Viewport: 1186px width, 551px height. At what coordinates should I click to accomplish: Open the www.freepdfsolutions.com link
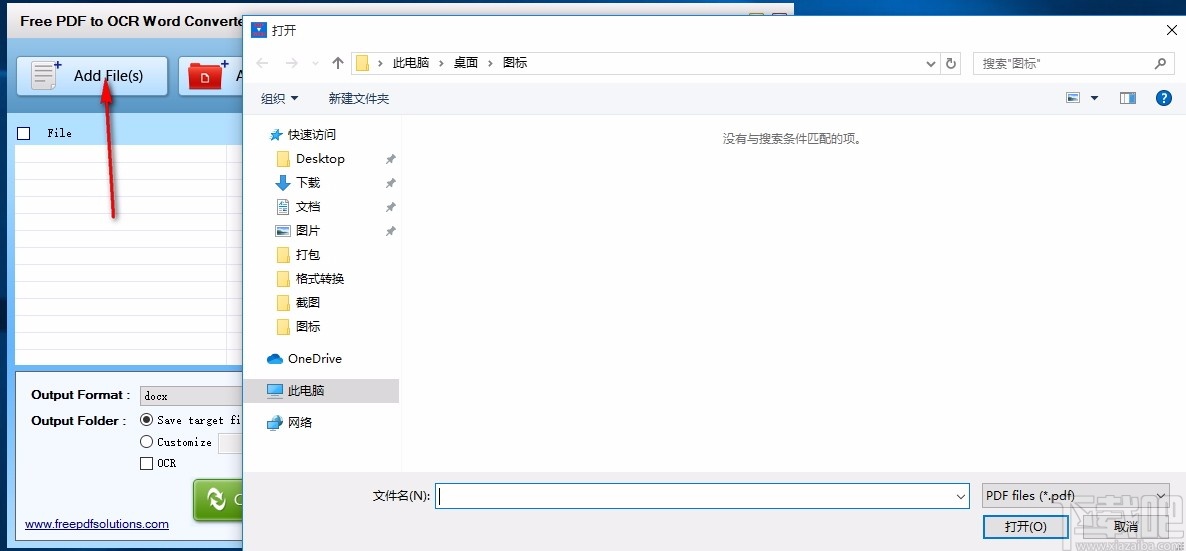(x=97, y=524)
